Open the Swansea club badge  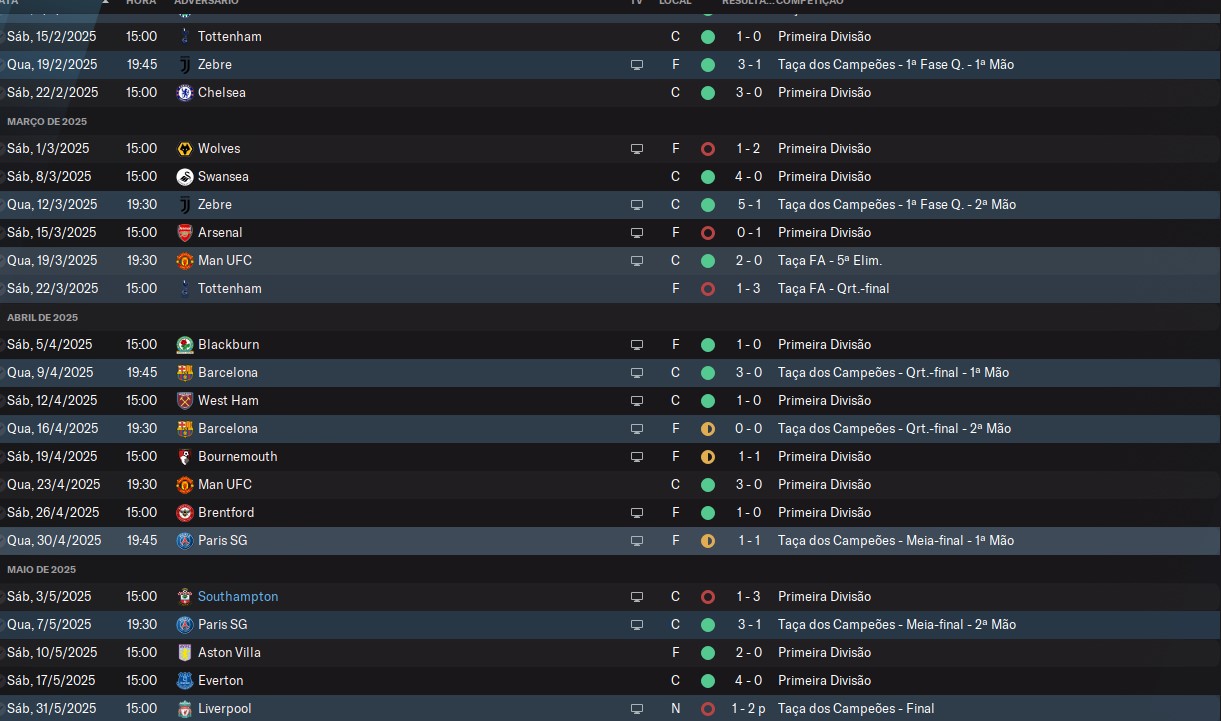point(184,176)
